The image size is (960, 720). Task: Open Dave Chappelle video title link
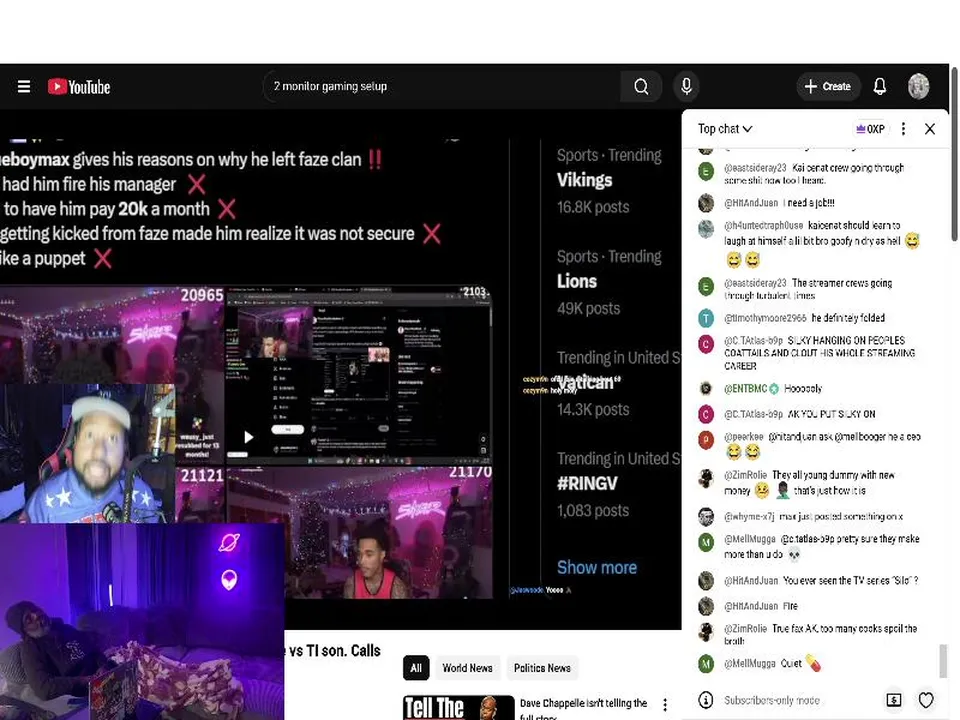pyautogui.click(x=583, y=709)
